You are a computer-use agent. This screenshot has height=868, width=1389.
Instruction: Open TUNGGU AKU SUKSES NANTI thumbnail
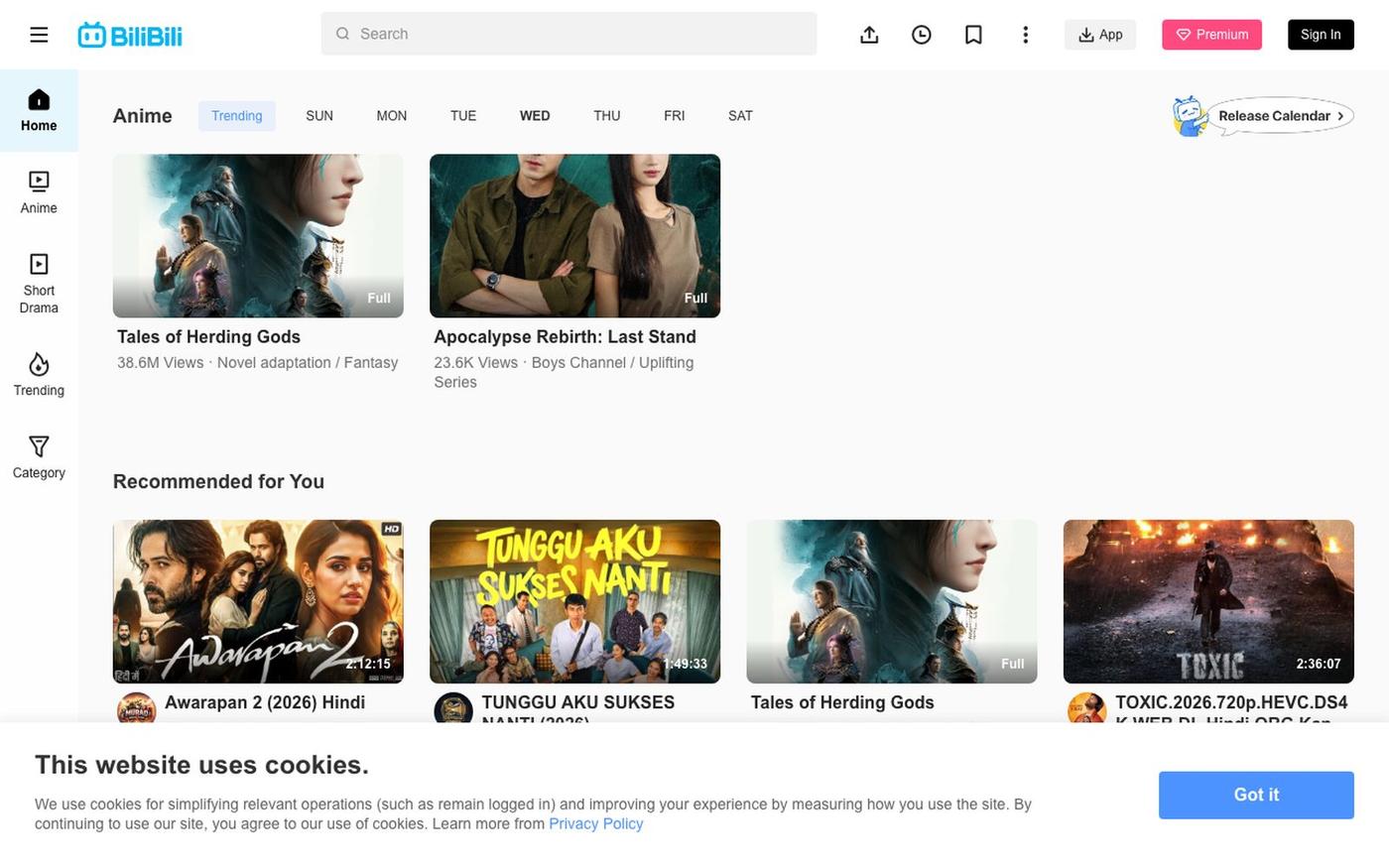(574, 602)
